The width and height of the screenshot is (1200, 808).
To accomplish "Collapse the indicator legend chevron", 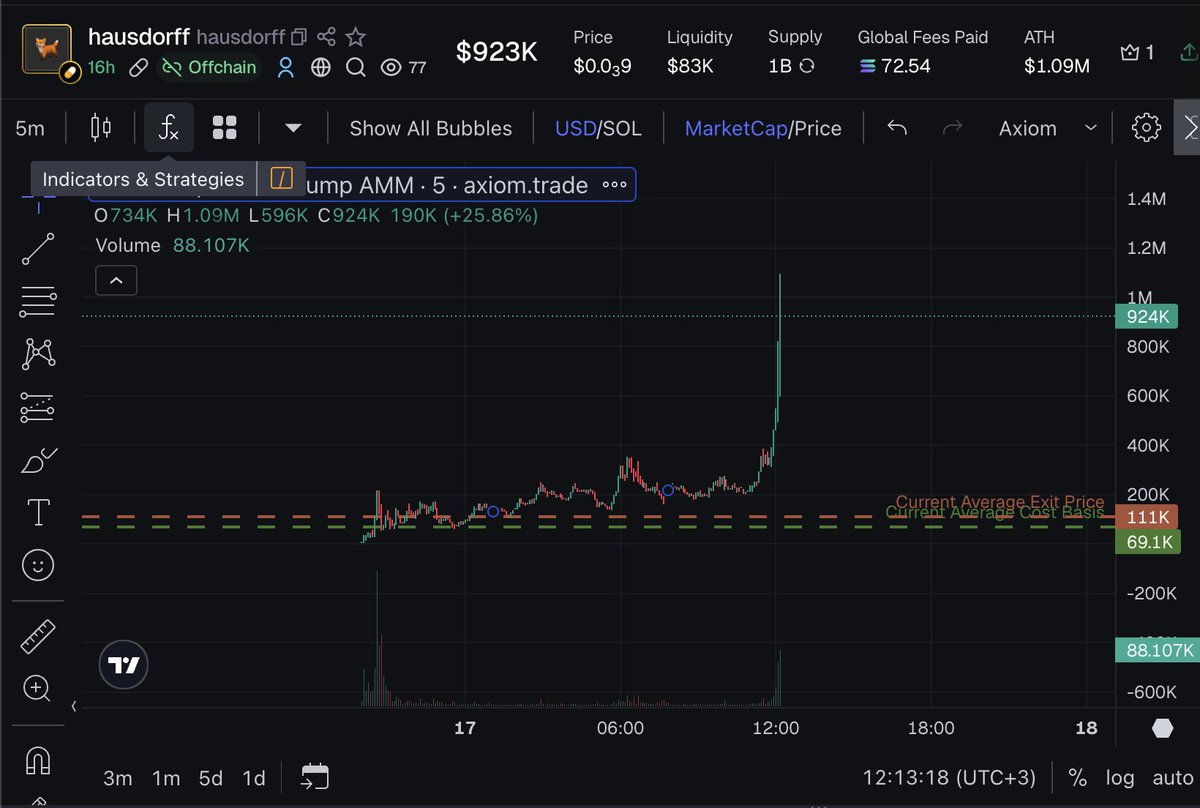I will 116,281.
